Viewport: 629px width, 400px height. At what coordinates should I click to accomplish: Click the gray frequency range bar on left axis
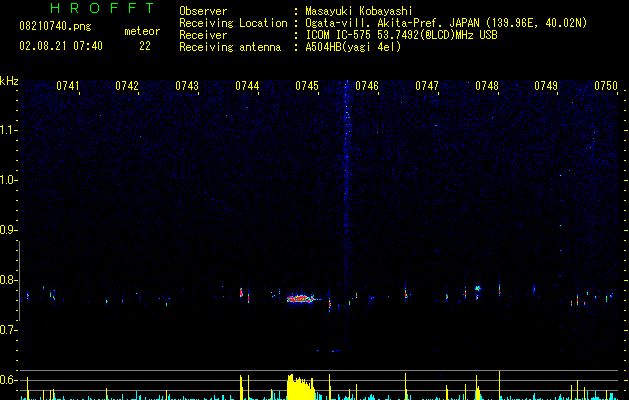(19, 280)
